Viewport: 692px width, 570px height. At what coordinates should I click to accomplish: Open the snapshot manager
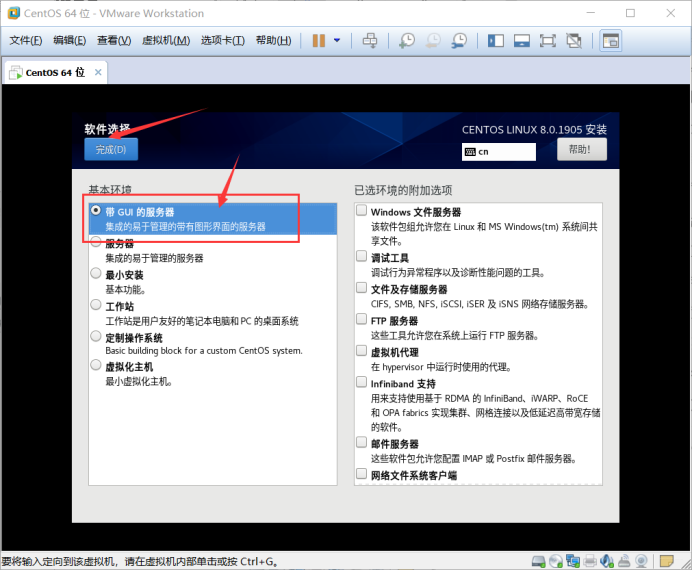tap(459, 41)
